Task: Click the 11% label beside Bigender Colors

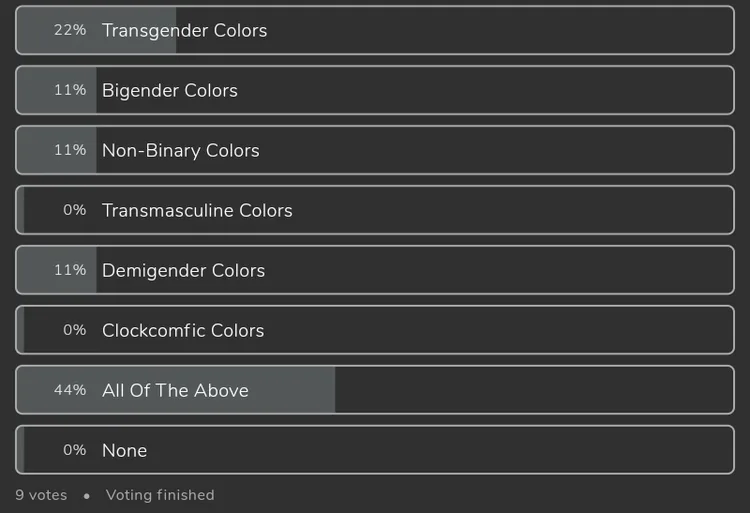Action: (70, 90)
